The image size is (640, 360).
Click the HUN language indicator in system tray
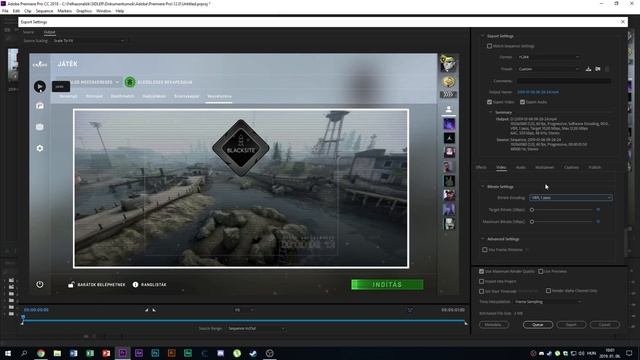[591, 353]
